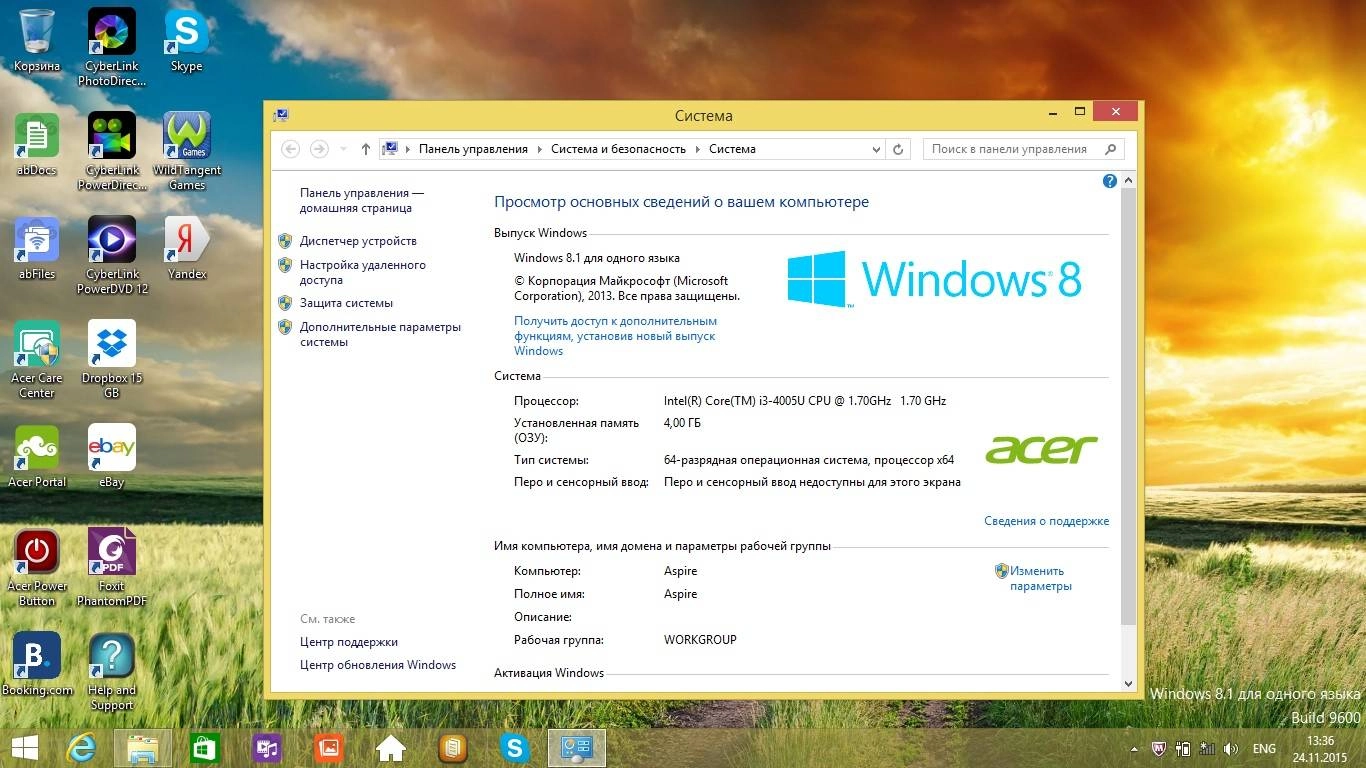Screen dimensions: 1366x768
Task: Open the orange photo app on the taskbar
Action: click(x=328, y=748)
